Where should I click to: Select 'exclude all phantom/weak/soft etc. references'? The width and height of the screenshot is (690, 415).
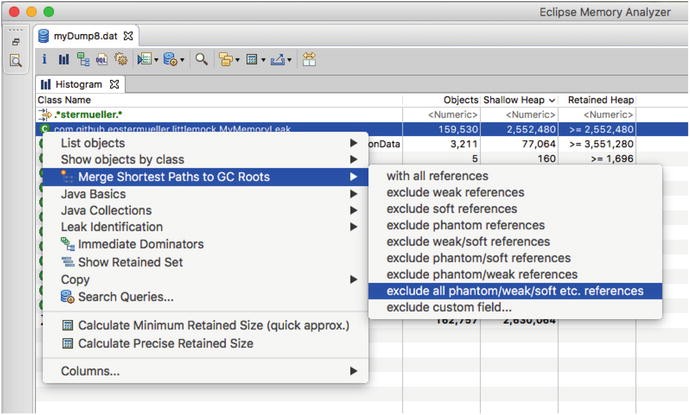[515, 291]
